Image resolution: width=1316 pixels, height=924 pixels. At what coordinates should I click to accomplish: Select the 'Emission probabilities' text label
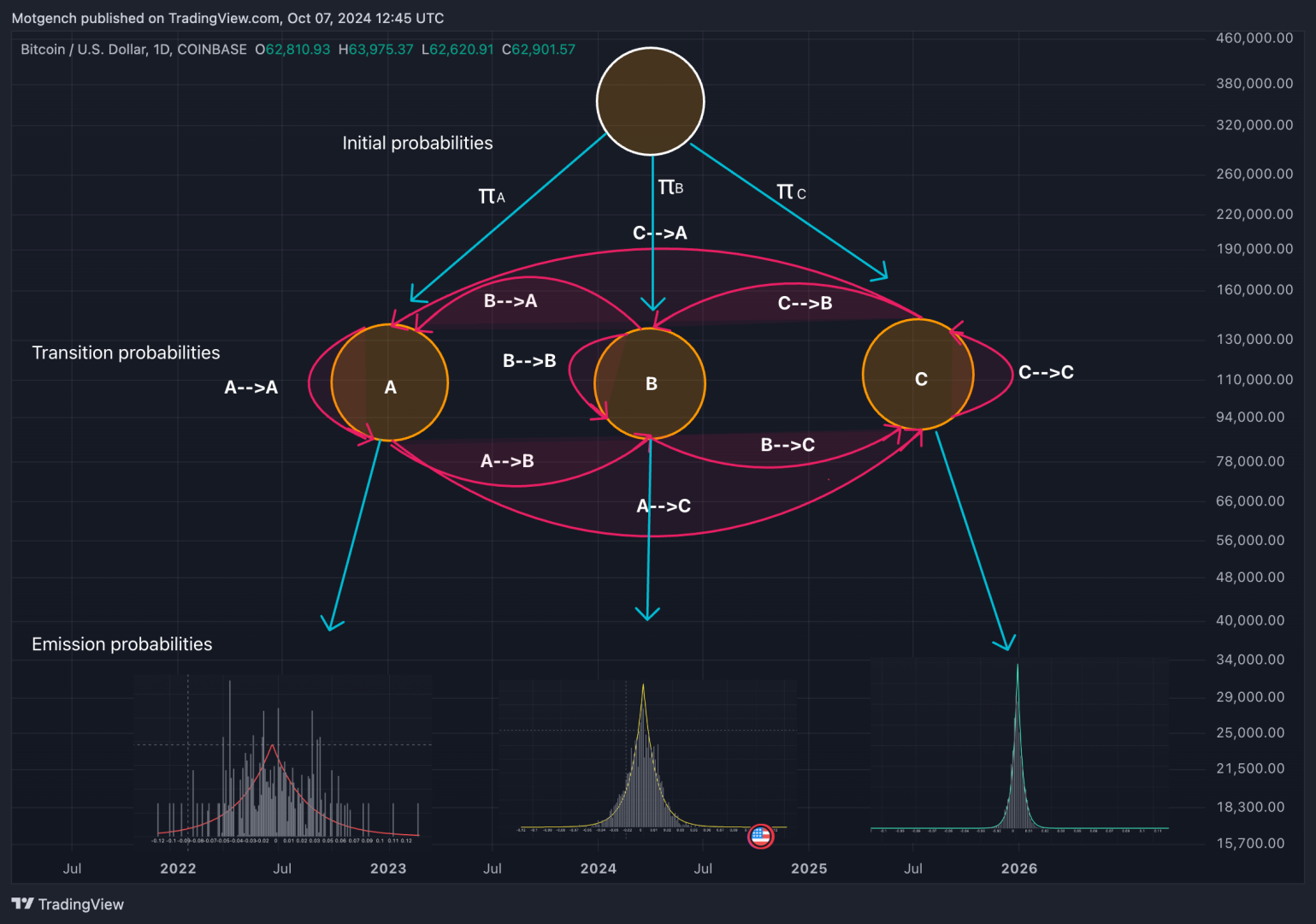click(121, 644)
